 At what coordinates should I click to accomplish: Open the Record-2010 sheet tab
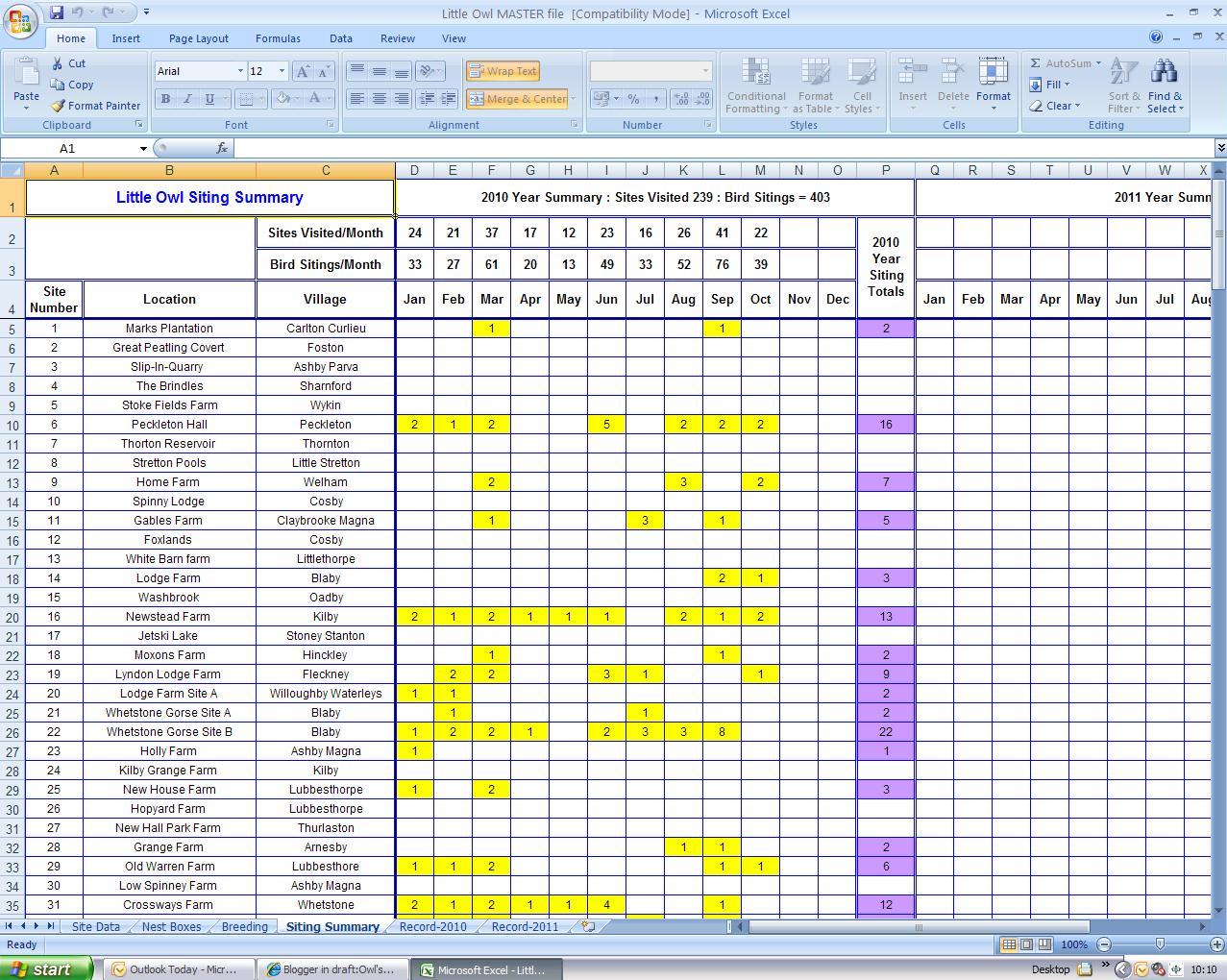click(x=432, y=926)
